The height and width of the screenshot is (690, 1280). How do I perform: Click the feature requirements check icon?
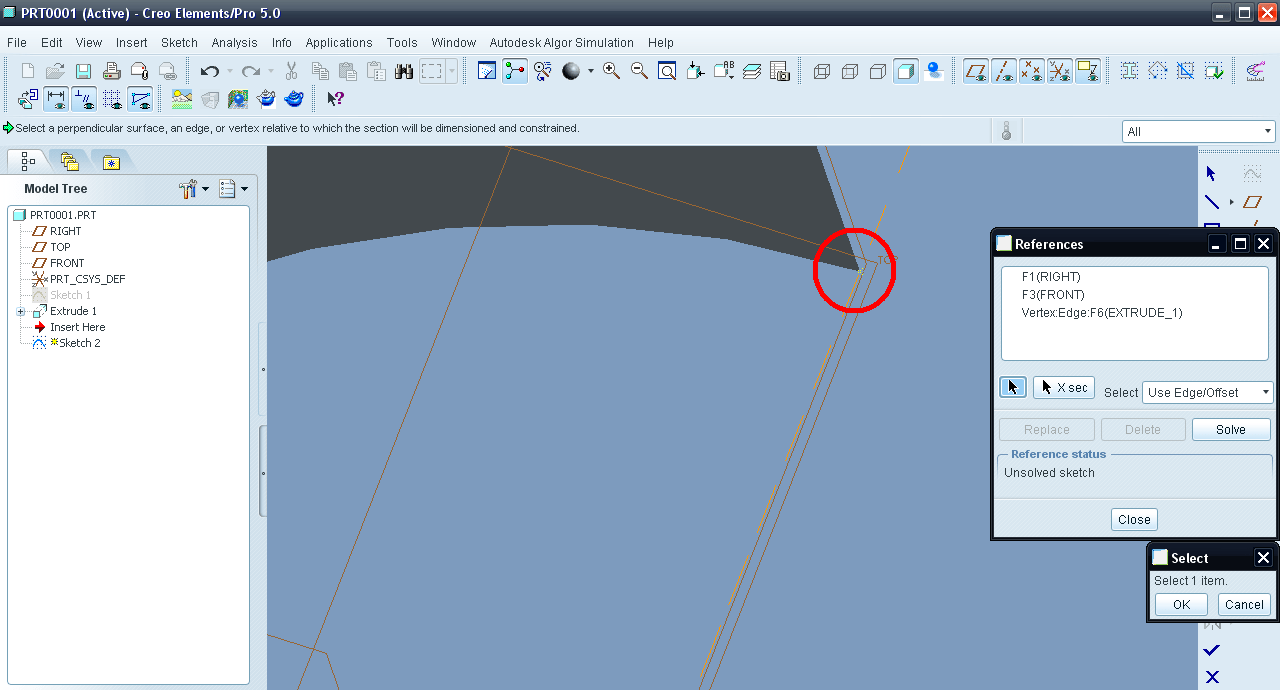[1214, 71]
